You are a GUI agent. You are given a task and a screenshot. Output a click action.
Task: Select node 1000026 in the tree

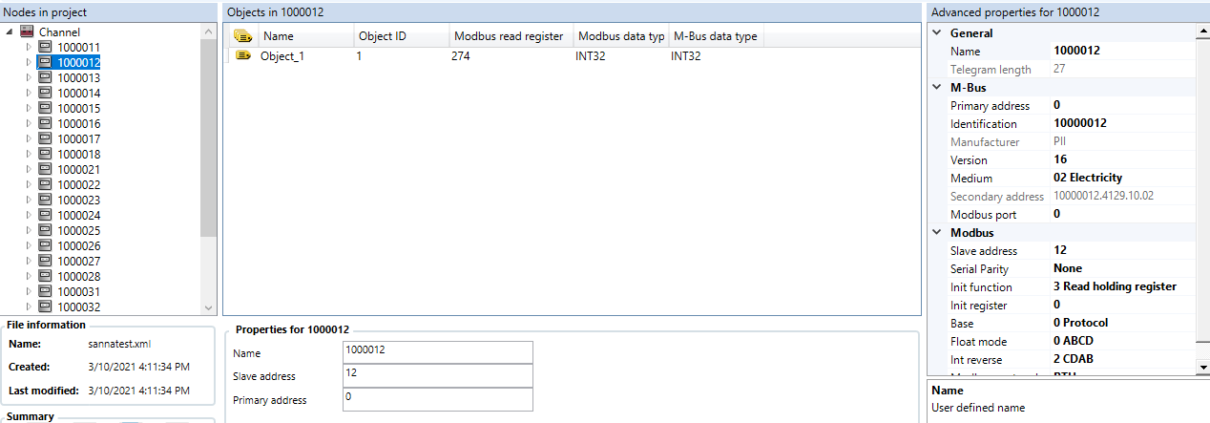point(78,246)
